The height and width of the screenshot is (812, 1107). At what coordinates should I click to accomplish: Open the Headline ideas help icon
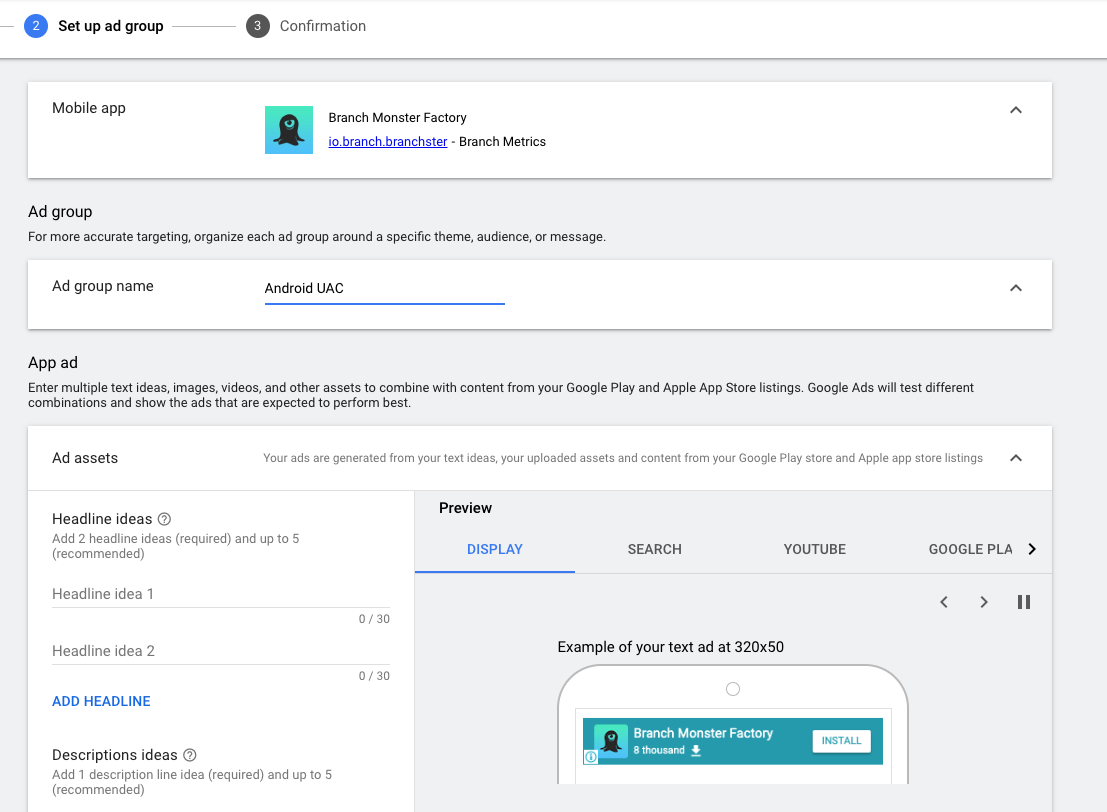click(164, 519)
